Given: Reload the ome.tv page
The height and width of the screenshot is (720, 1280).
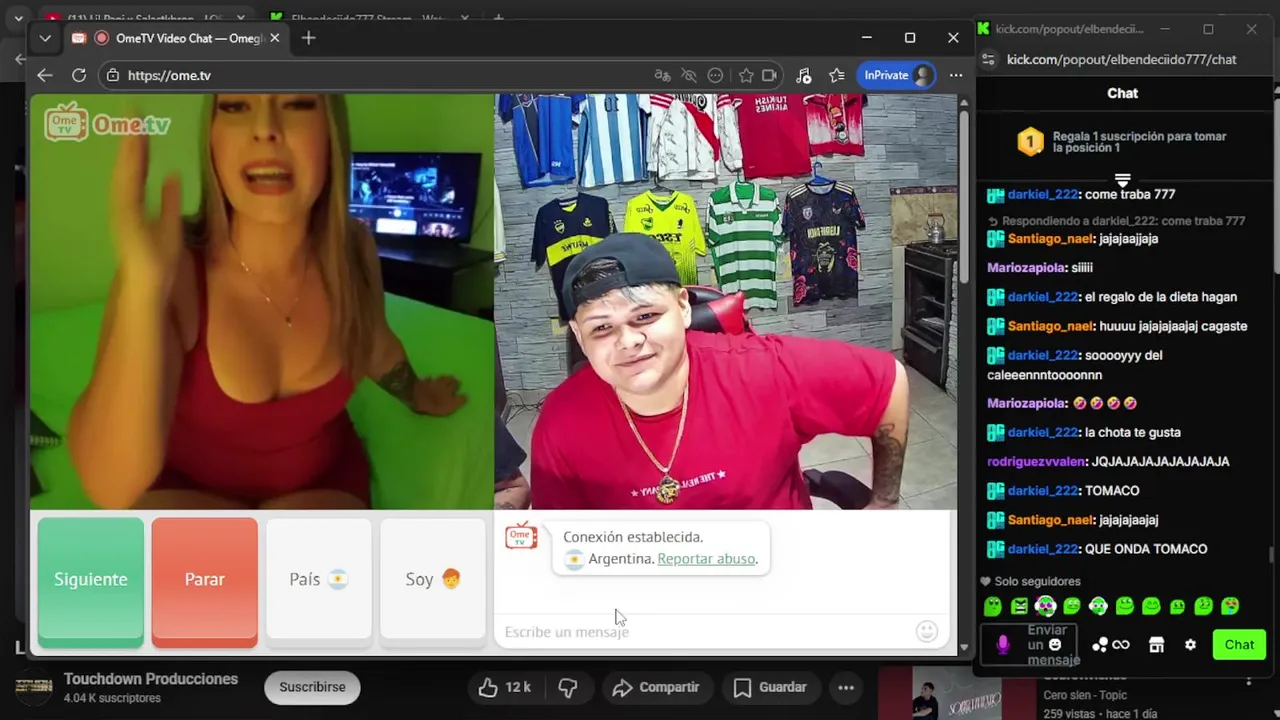Looking at the screenshot, I should (79, 75).
